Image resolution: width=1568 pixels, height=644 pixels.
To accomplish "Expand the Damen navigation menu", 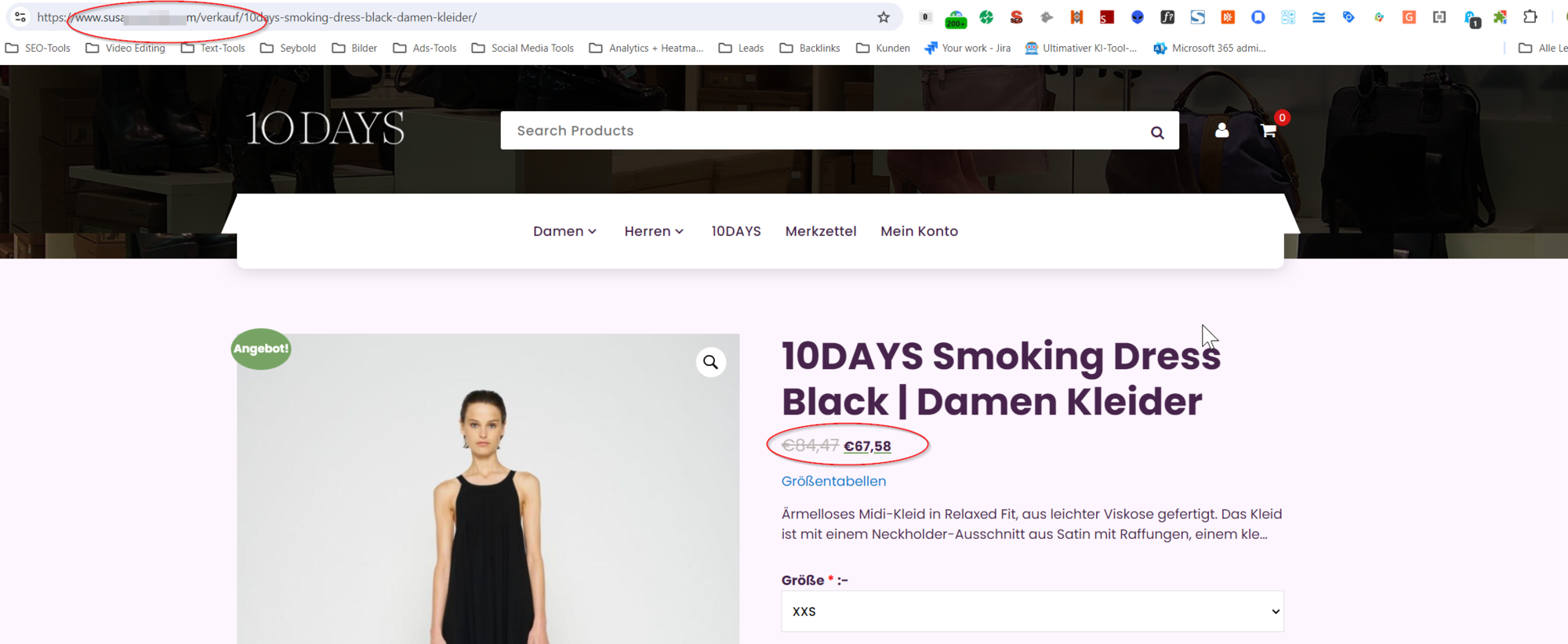I will coord(564,231).
